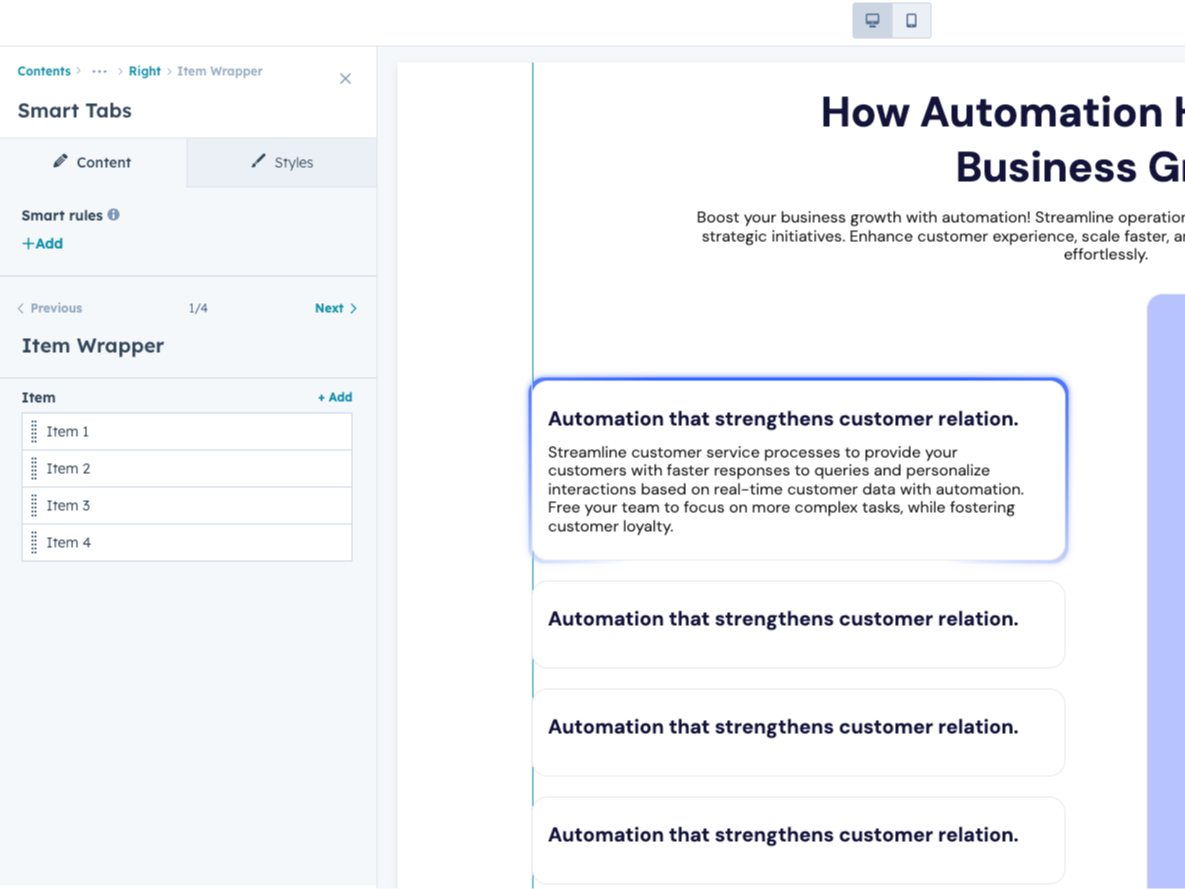Click the highlighted Automation card in preview
Viewport: 1185px width, 889px height.
click(x=798, y=470)
